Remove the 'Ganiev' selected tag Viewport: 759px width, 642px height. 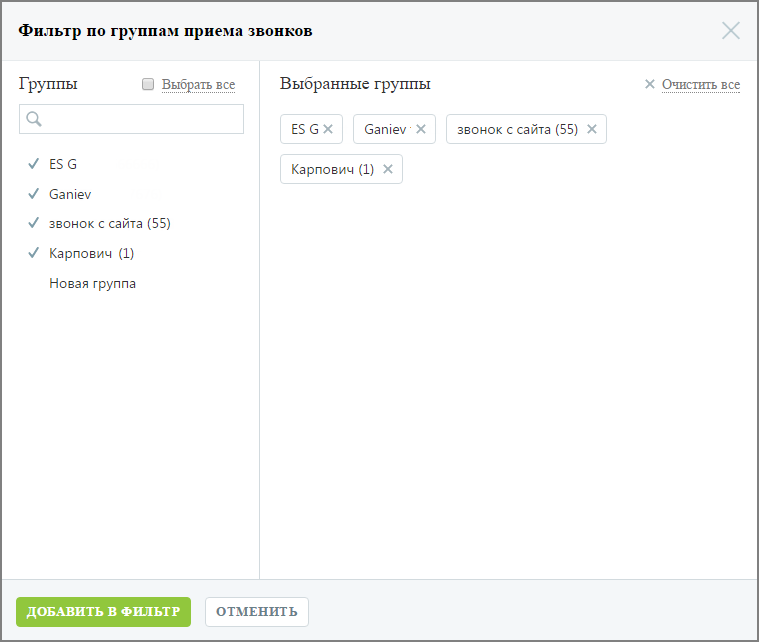[421, 129]
